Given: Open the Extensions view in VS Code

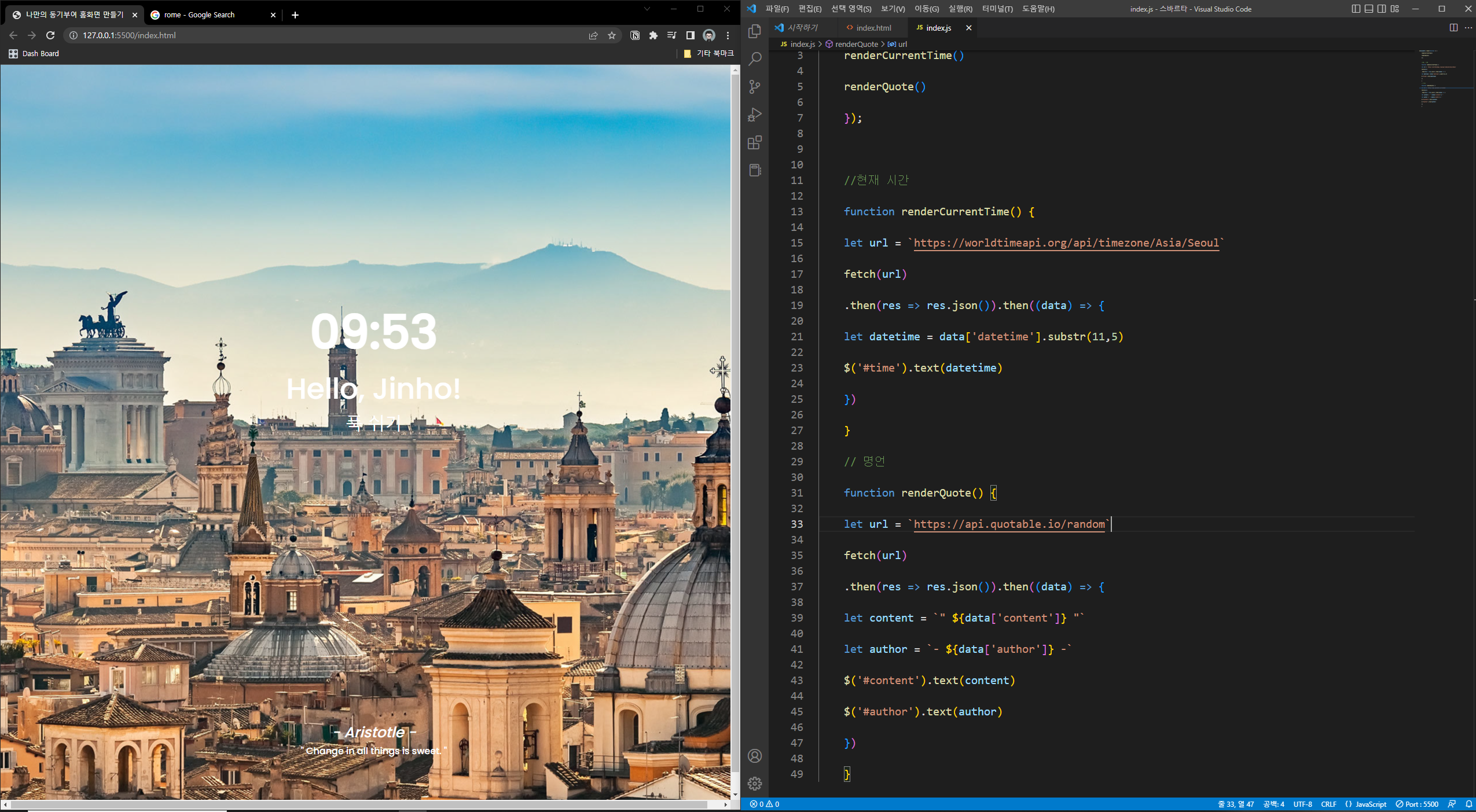Looking at the screenshot, I should pos(755,142).
